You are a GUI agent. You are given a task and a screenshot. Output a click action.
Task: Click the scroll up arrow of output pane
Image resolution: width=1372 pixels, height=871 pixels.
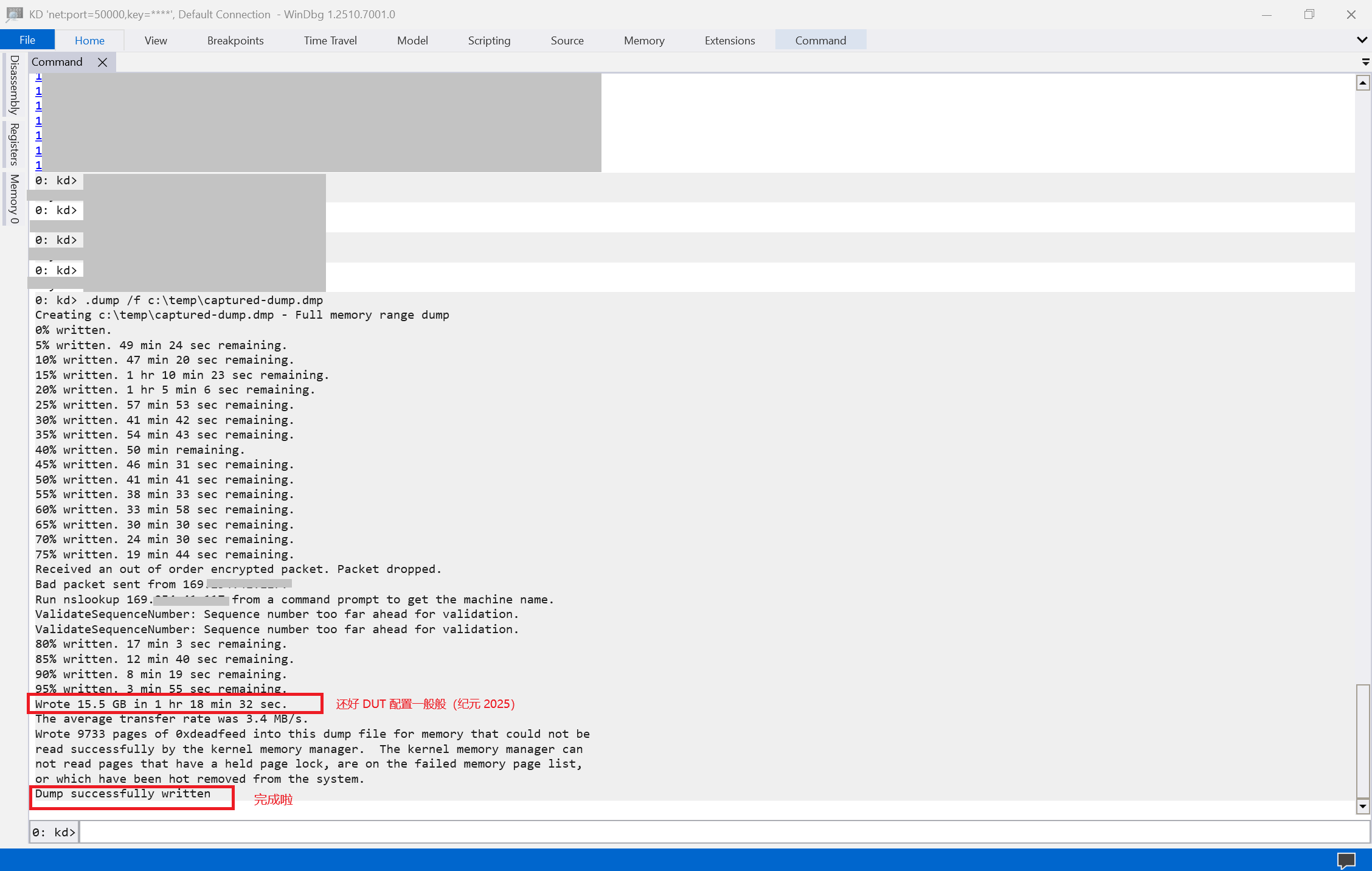[x=1363, y=83]
